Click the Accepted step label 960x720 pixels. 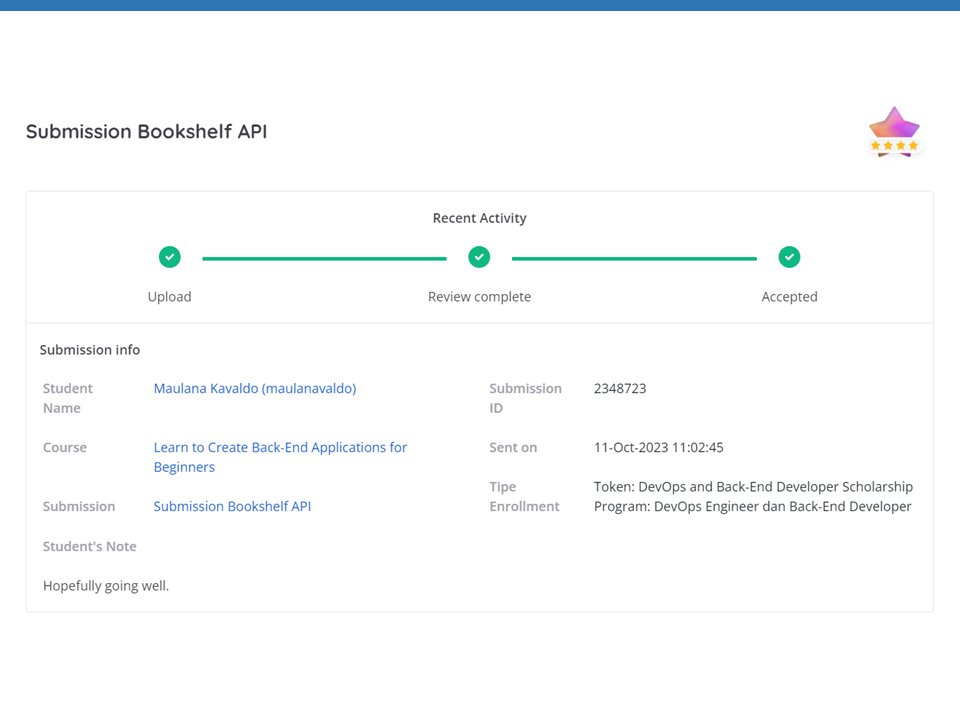click(790, 297)
